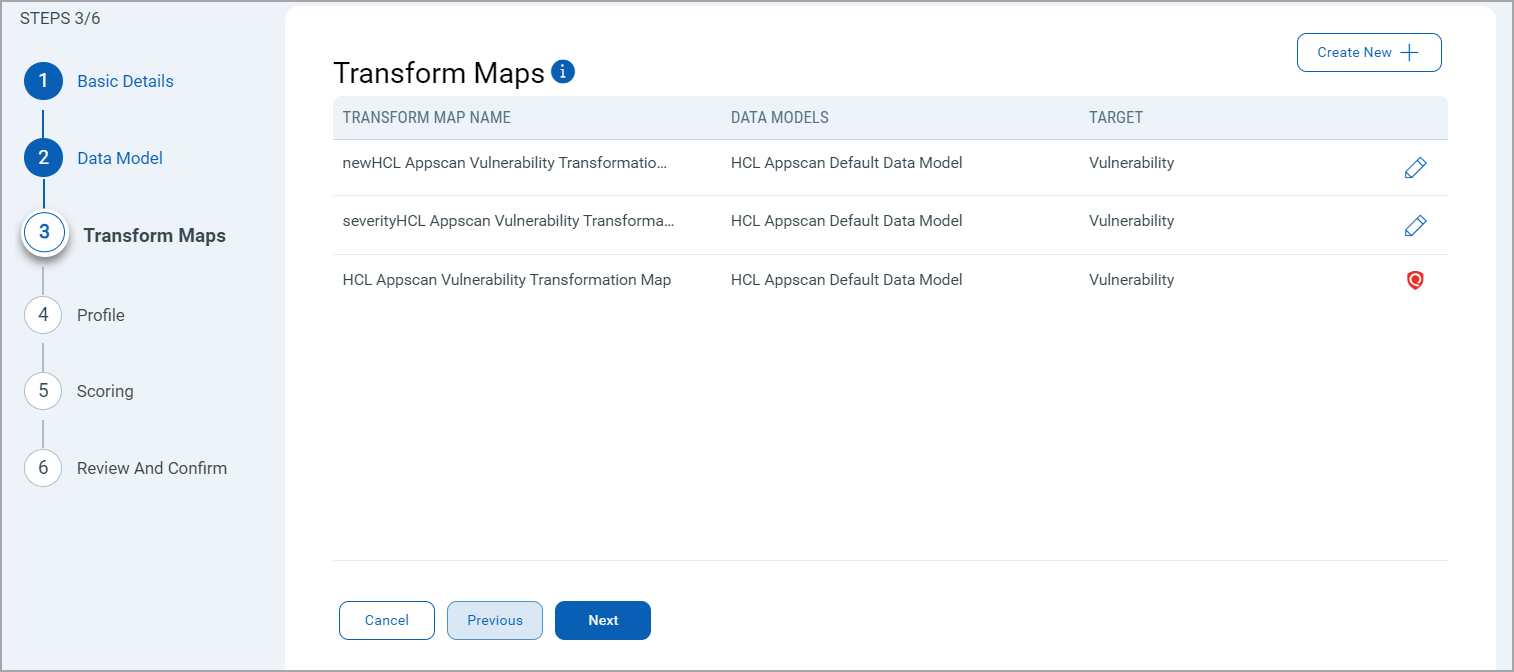Screen dimensions: 1514x672
Task: Go to step 1 circle icon
Action: (43, 81)
